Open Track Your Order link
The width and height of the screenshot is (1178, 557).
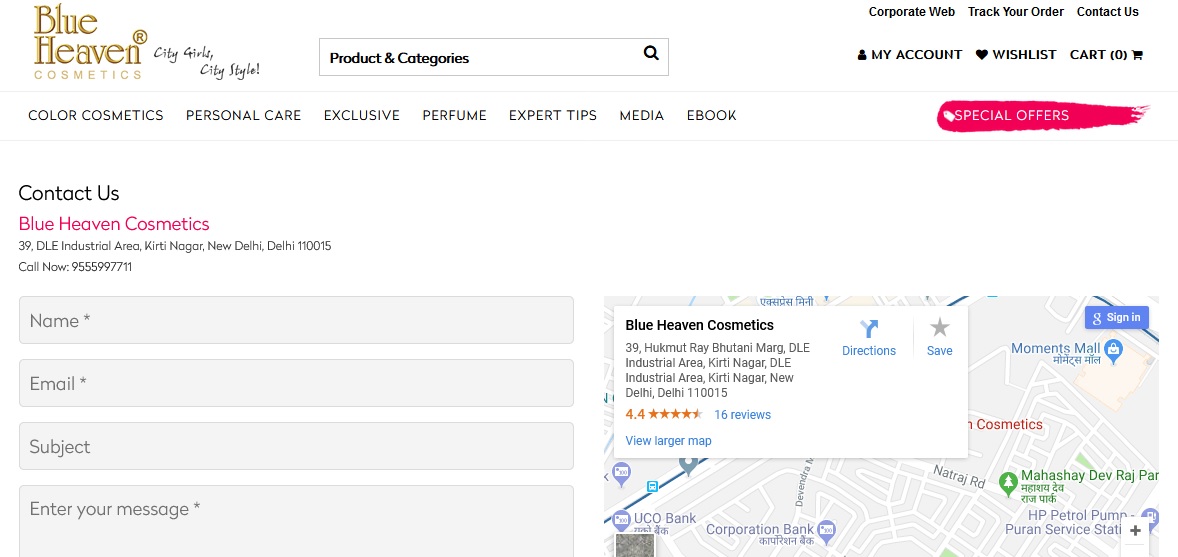tap(1016, 12)
